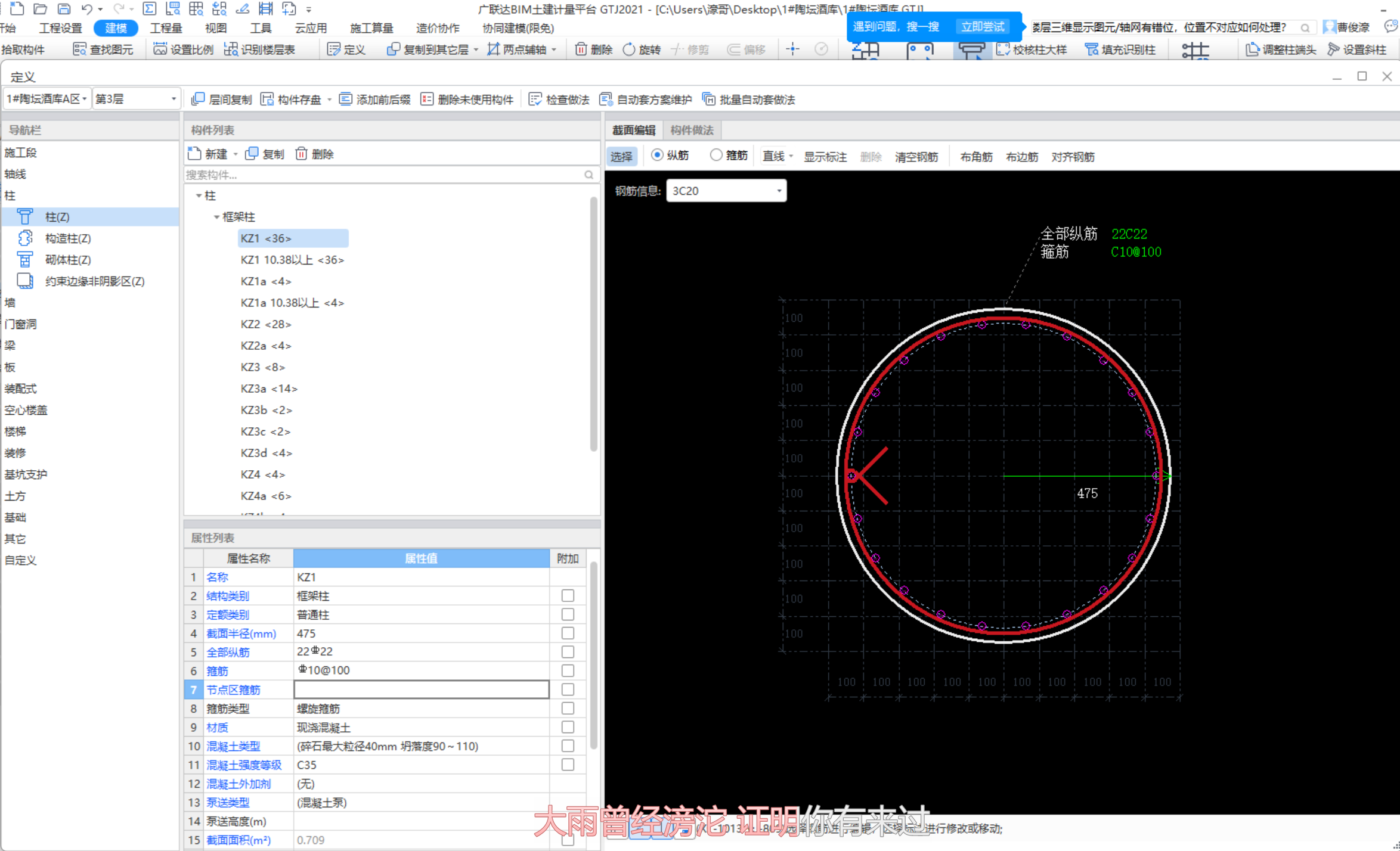This screenshot has width=1400, height=851.
Task: Click the 立即尝试 try now button
Action: tap(983, 27)
